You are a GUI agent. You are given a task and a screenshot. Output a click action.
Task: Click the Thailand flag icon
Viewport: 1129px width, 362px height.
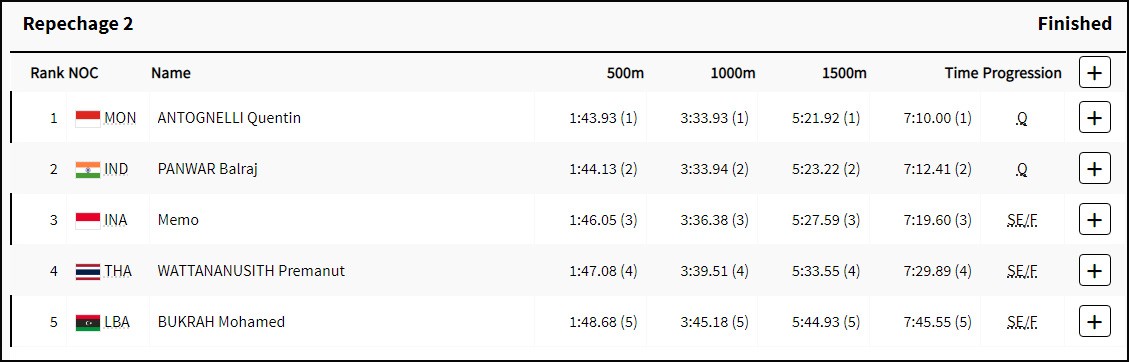88,271
